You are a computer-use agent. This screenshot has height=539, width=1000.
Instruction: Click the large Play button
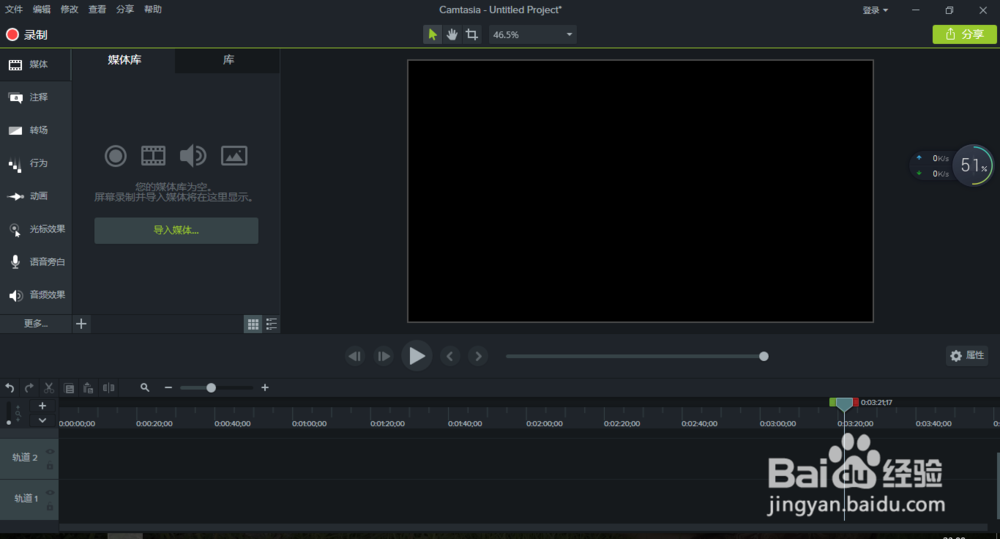[416, 356]
